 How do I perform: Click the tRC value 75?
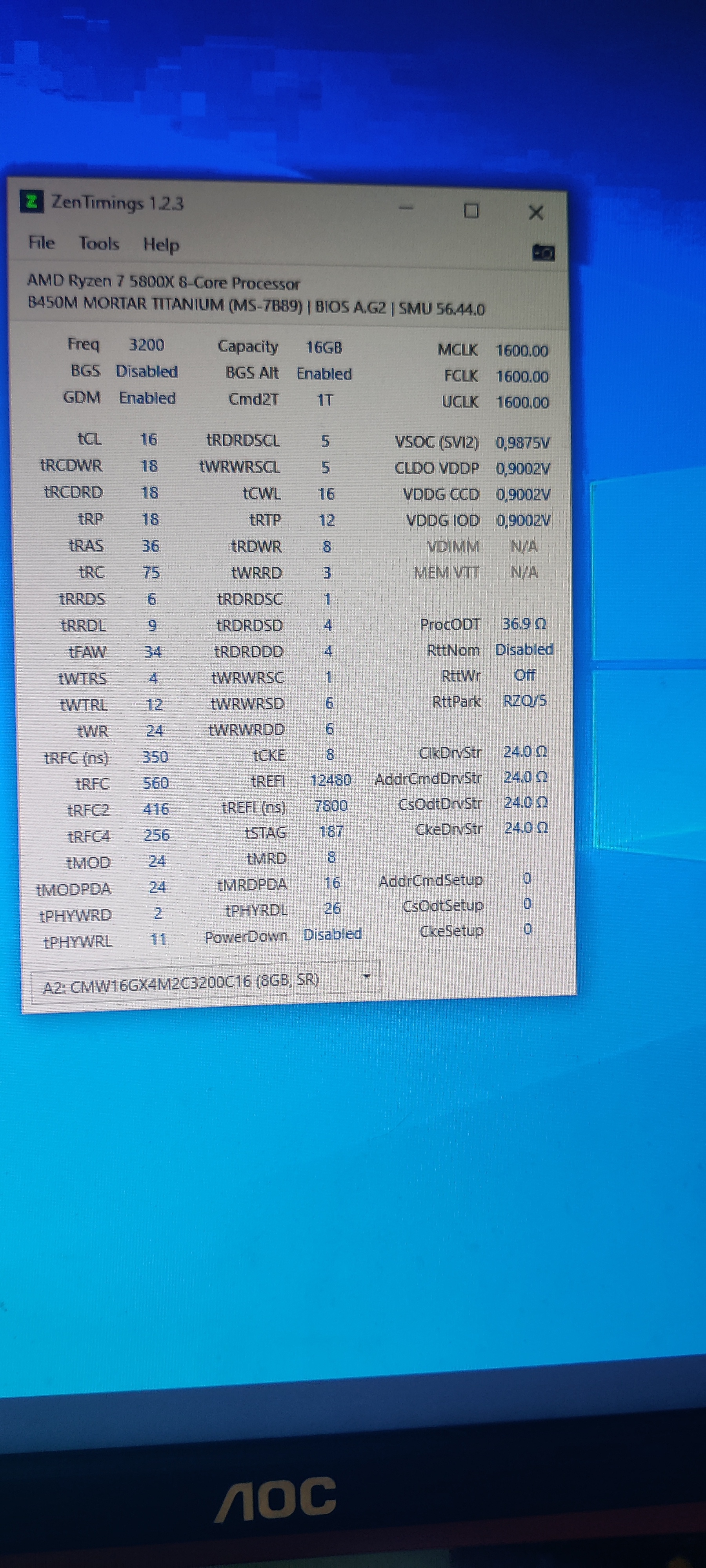coord(151,572)
